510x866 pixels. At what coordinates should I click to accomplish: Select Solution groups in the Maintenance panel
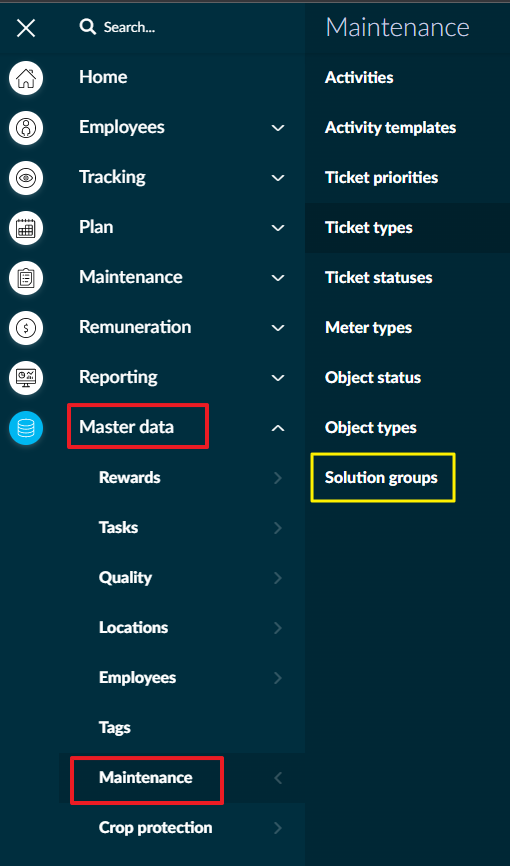[x=381, y=477]
